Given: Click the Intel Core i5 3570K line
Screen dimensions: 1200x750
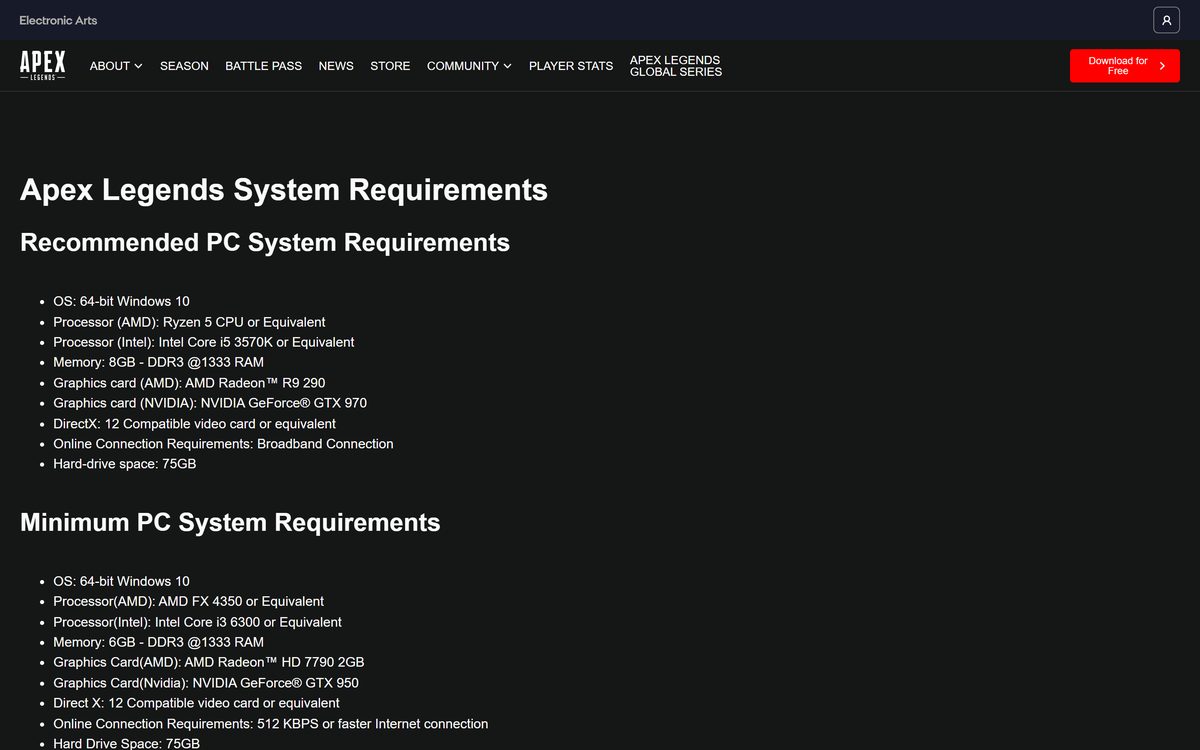Looking at the screenshot, I should coord(204,342).
